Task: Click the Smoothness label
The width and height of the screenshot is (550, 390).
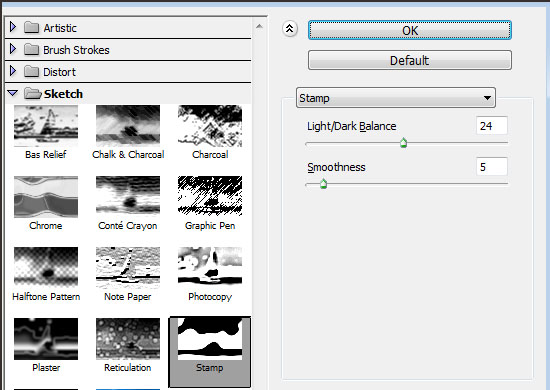Action: click(x=336, y=167)
